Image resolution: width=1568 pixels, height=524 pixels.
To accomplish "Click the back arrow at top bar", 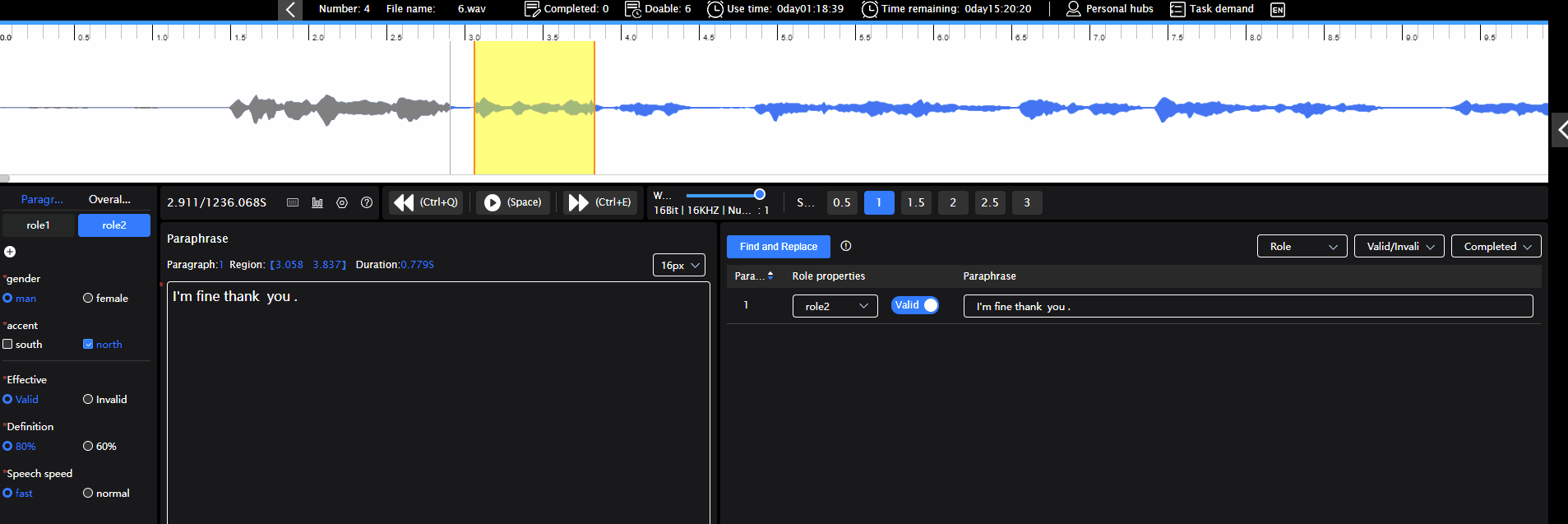I will pos(290,10).
